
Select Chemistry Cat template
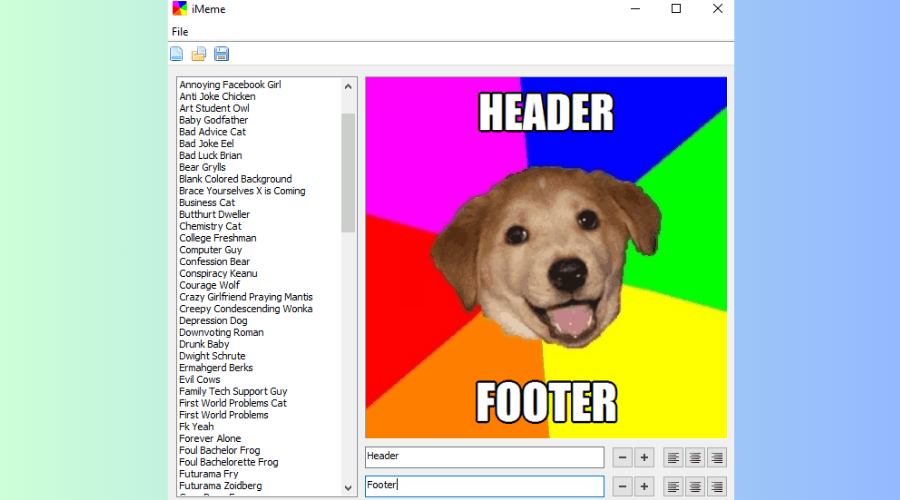pos(210,226)
